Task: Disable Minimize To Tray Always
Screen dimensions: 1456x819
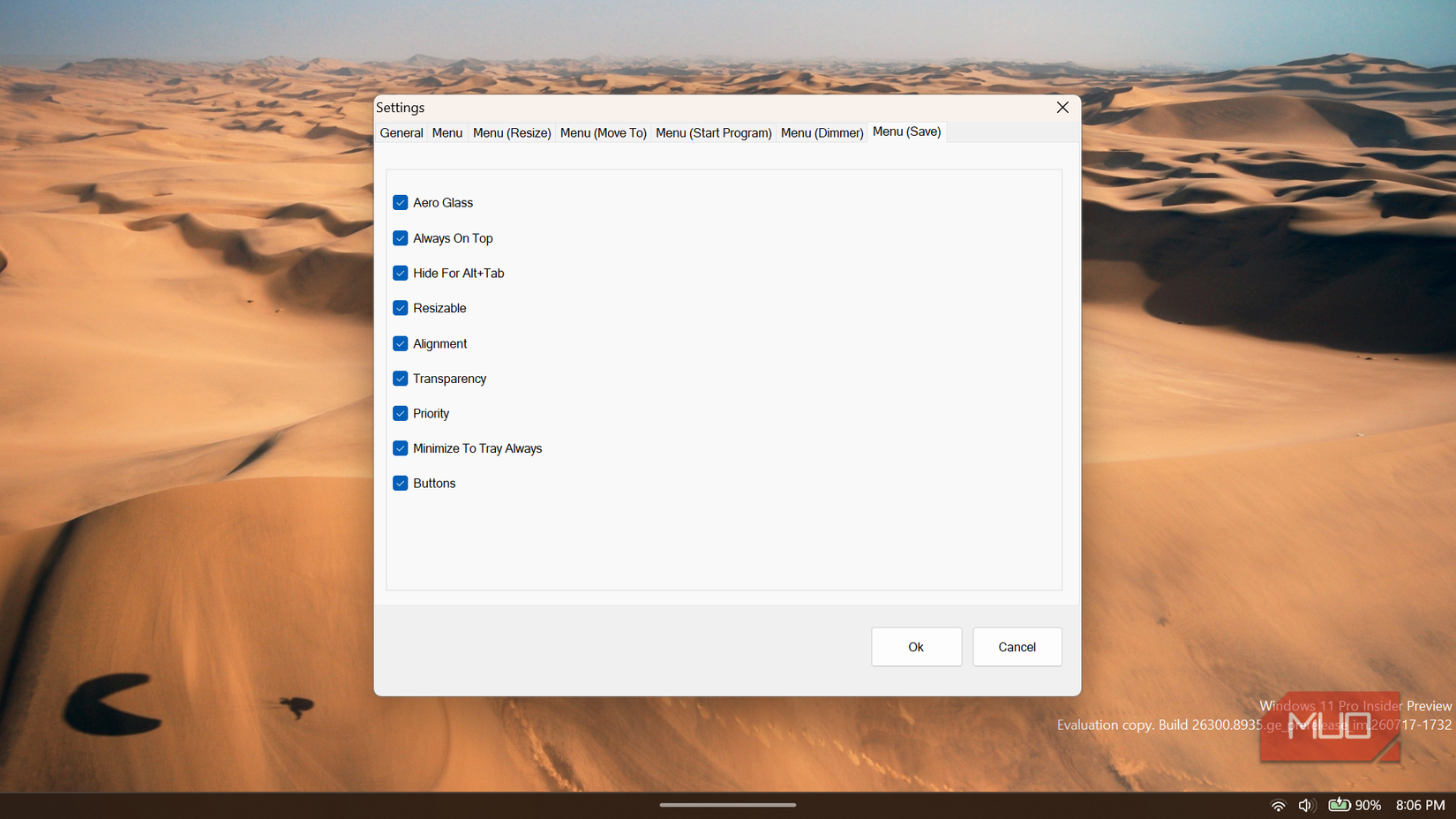Action: (401, 448)
